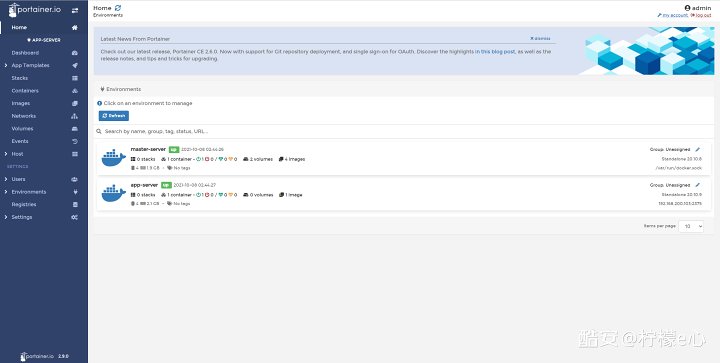Click the Containers cubes icon
720x363 pixels.
coord(74,91)
